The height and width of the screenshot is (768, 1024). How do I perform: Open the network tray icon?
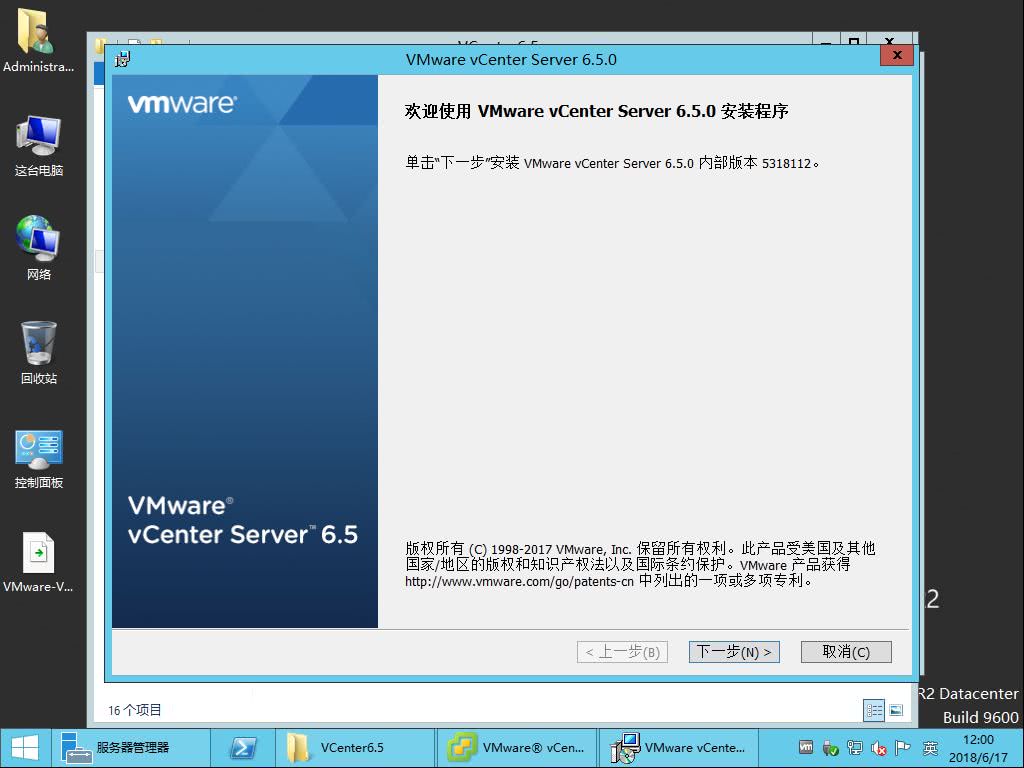(x=854, y=748)
